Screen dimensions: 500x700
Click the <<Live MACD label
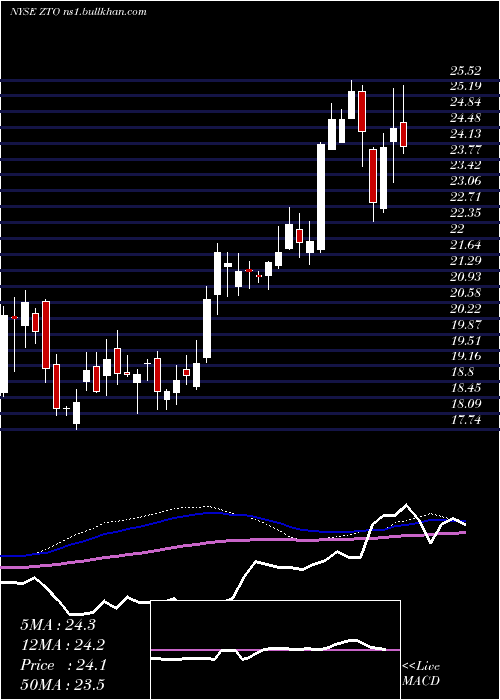(x=421, y=674)
